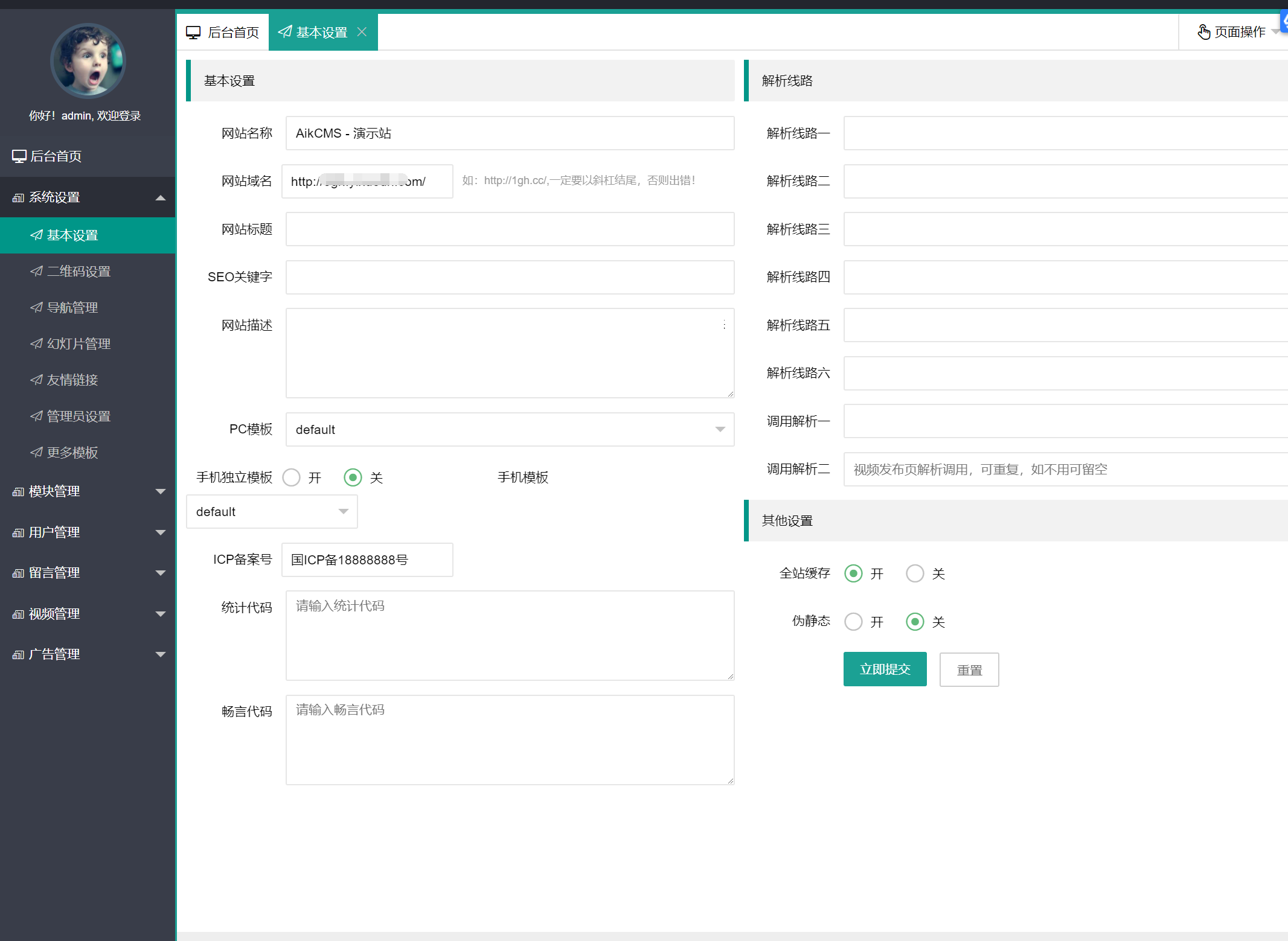The image size is (1288, 941).
Task: Click the hand icon beside 页面操作
Action: [x=1203, y=32]
